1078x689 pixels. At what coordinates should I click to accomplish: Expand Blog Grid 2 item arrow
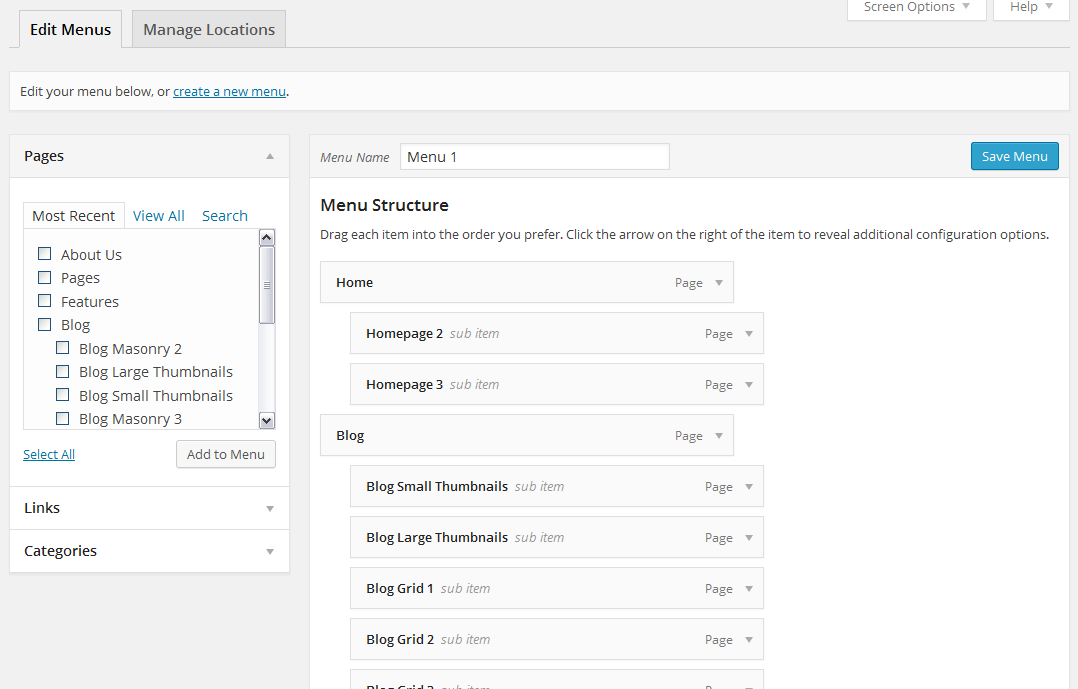tap(748, 640)
